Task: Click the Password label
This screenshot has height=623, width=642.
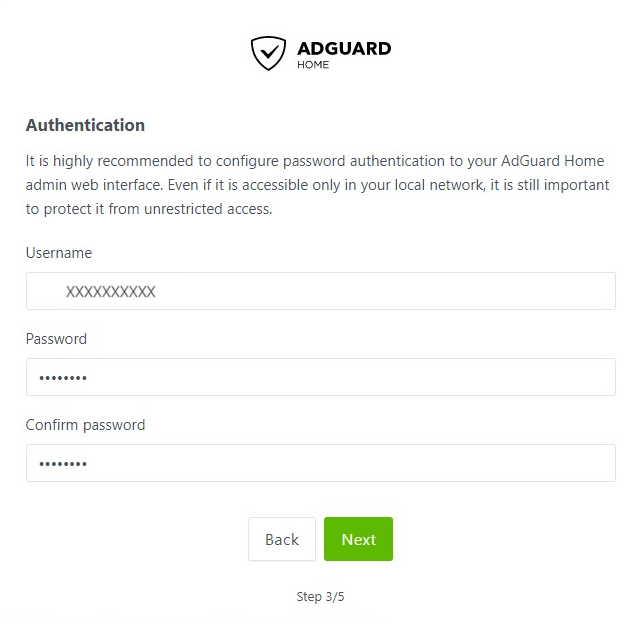Action: tap(56, 339)
